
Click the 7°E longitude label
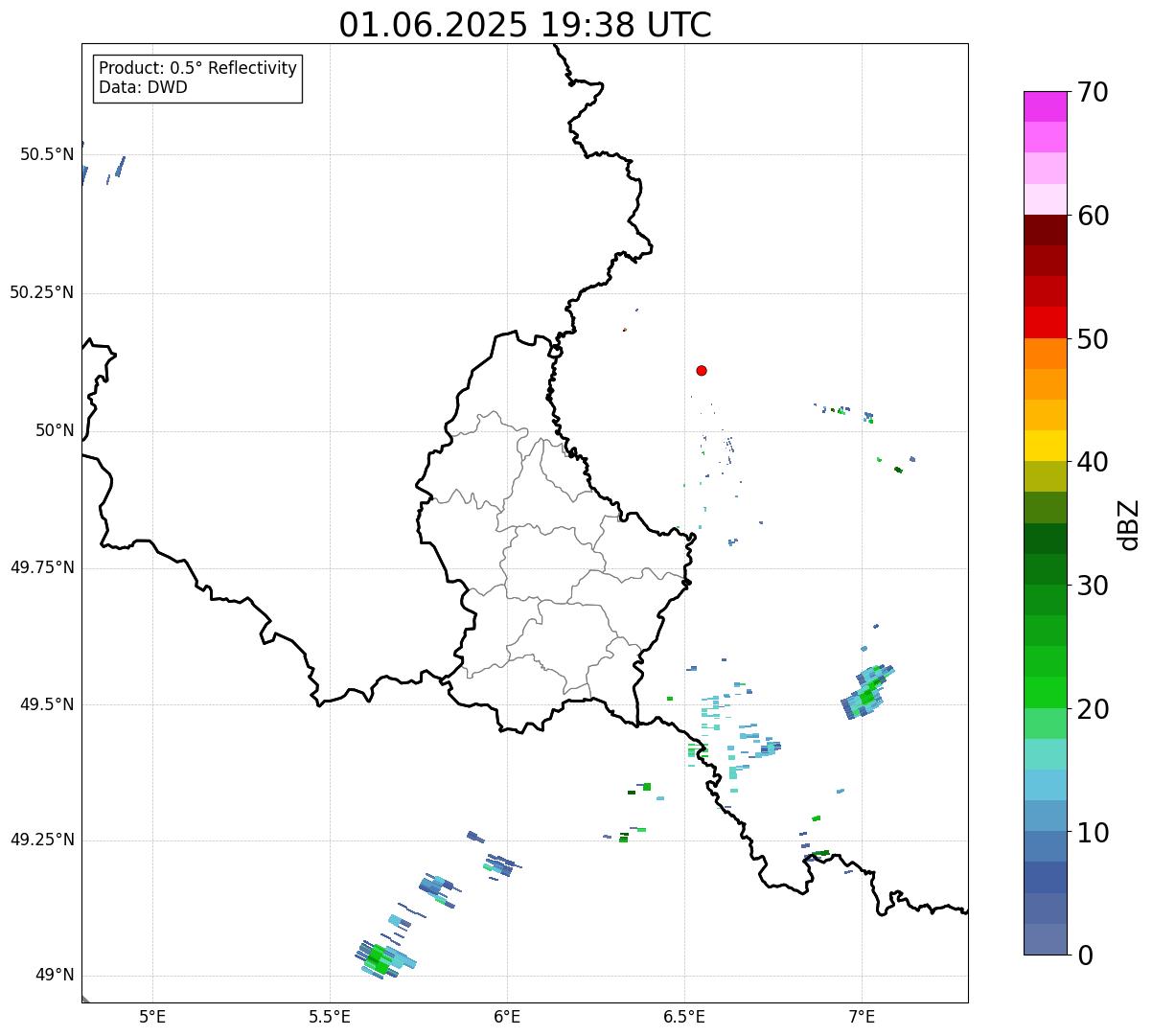tap(862, 1017)
